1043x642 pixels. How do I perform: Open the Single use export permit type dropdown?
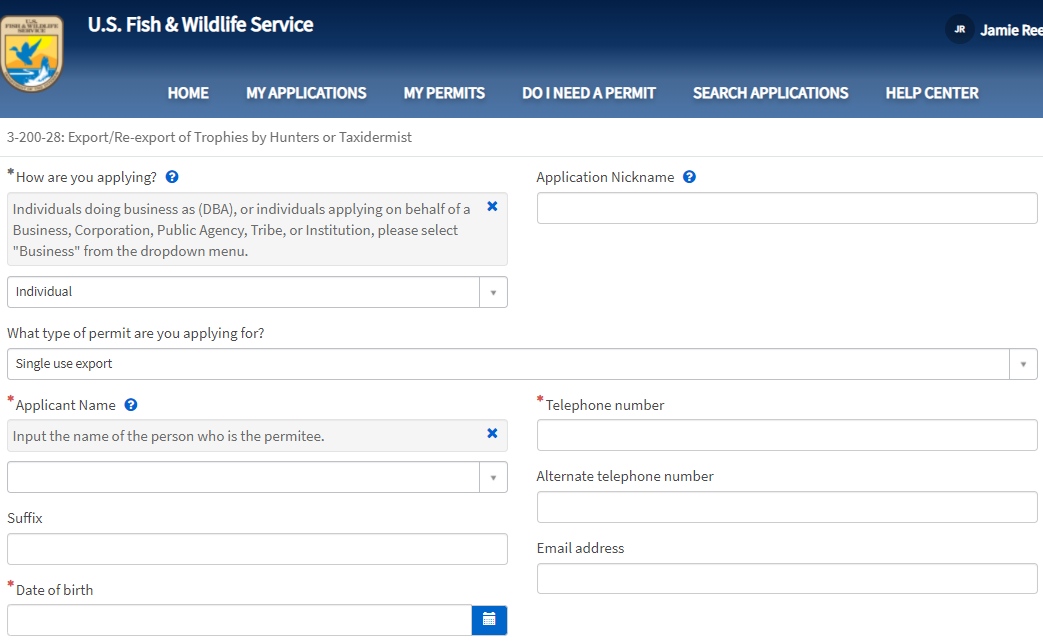tap(1022, 364)
